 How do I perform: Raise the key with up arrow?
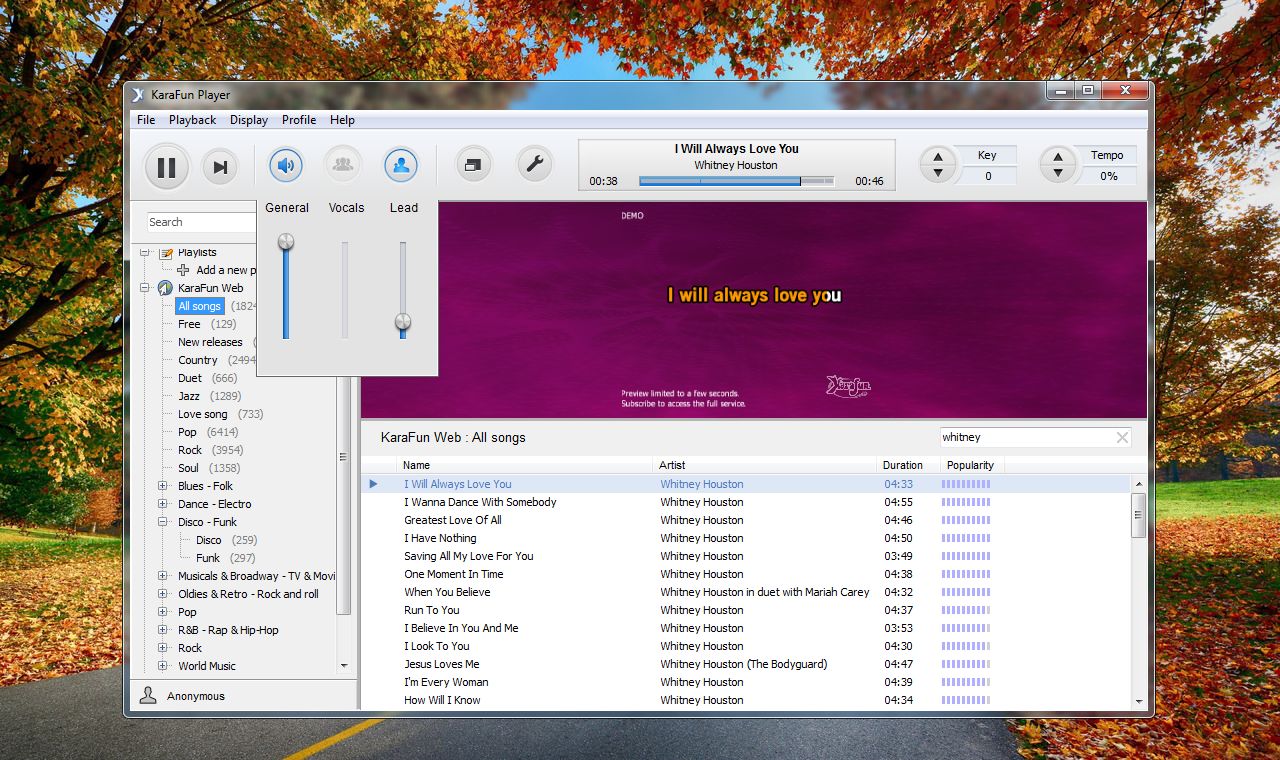coord(938,157)
